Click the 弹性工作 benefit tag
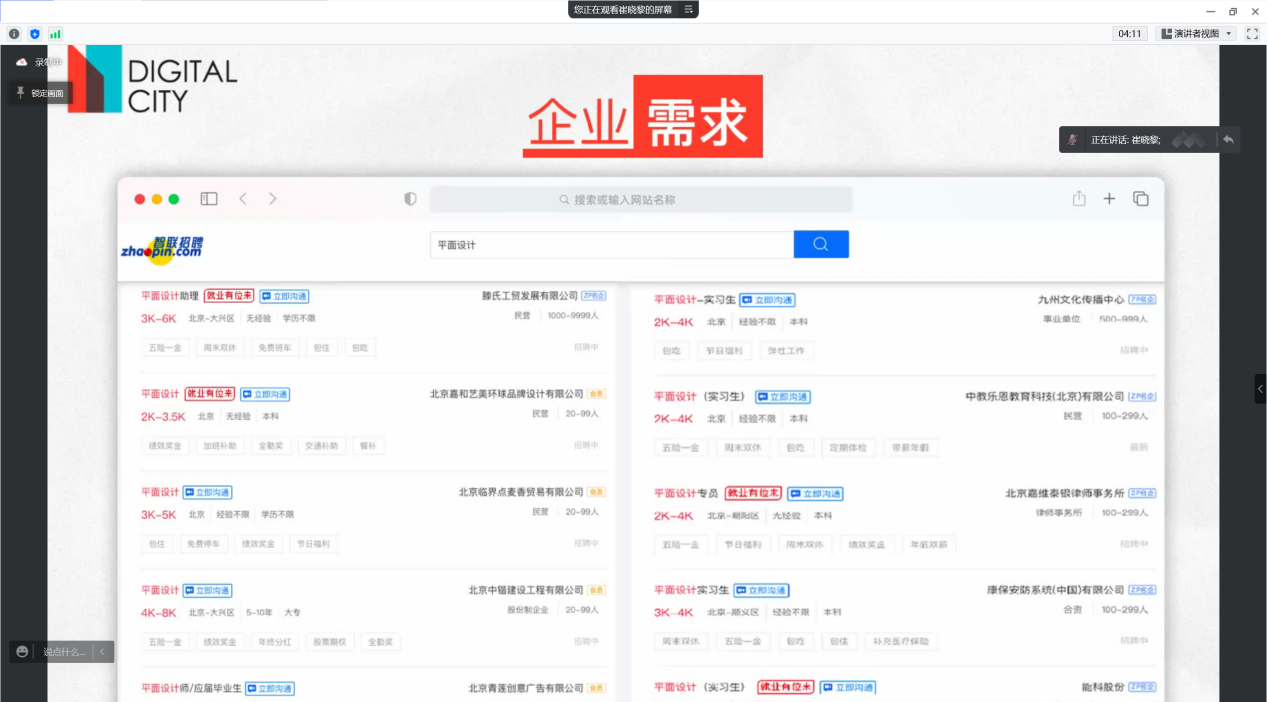This screenshot has width=1267, height=702. tap(786, 351)
